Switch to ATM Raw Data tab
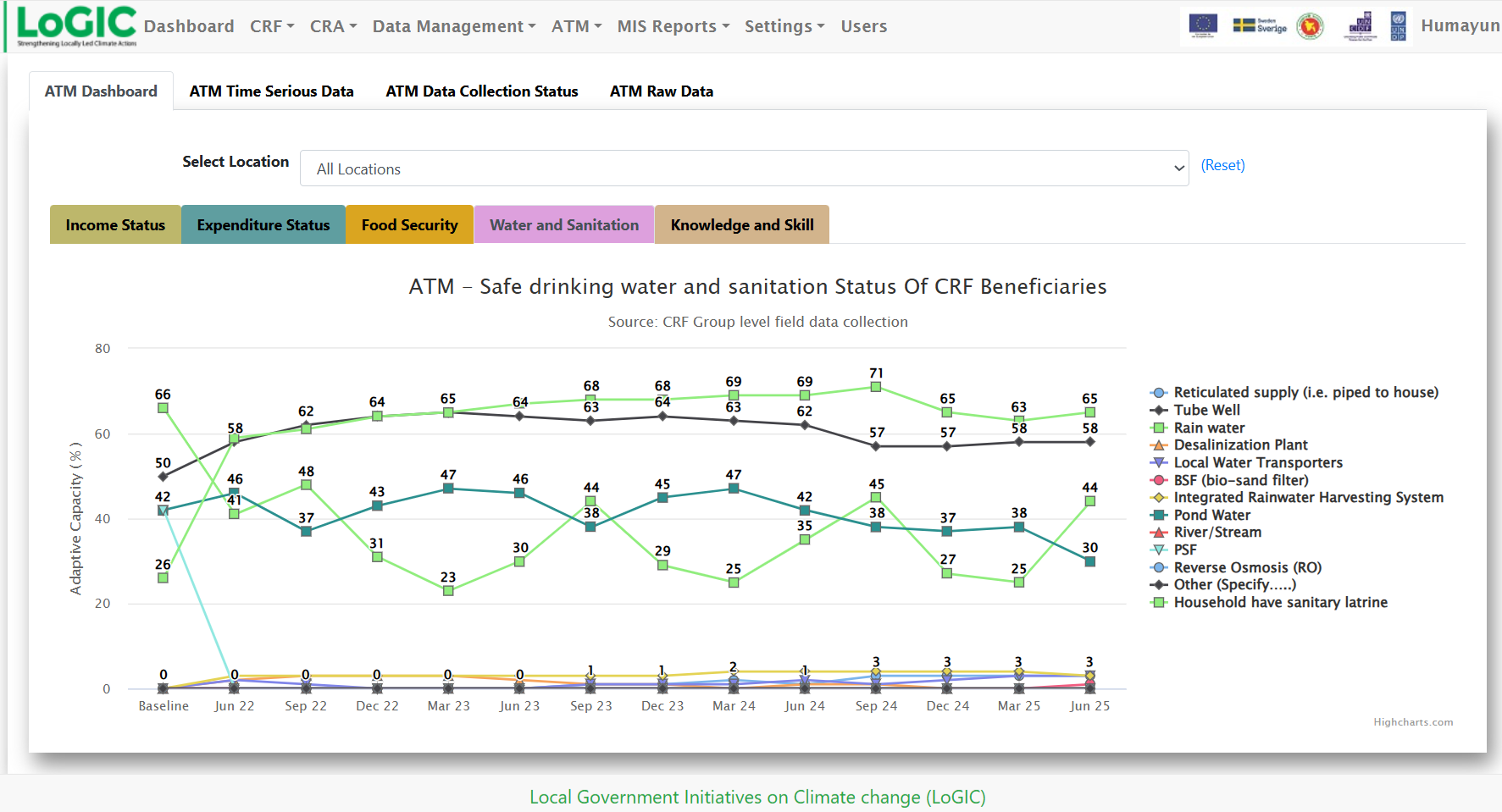The width and height of the screenshot is (1502, 812). click(661, 91)
